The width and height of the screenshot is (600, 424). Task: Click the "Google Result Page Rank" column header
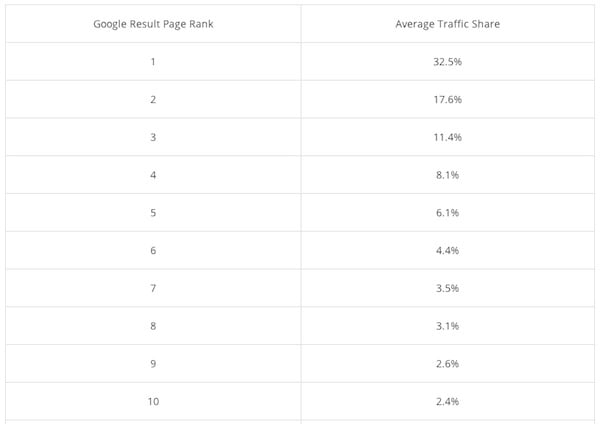click(x=153, y=23)
